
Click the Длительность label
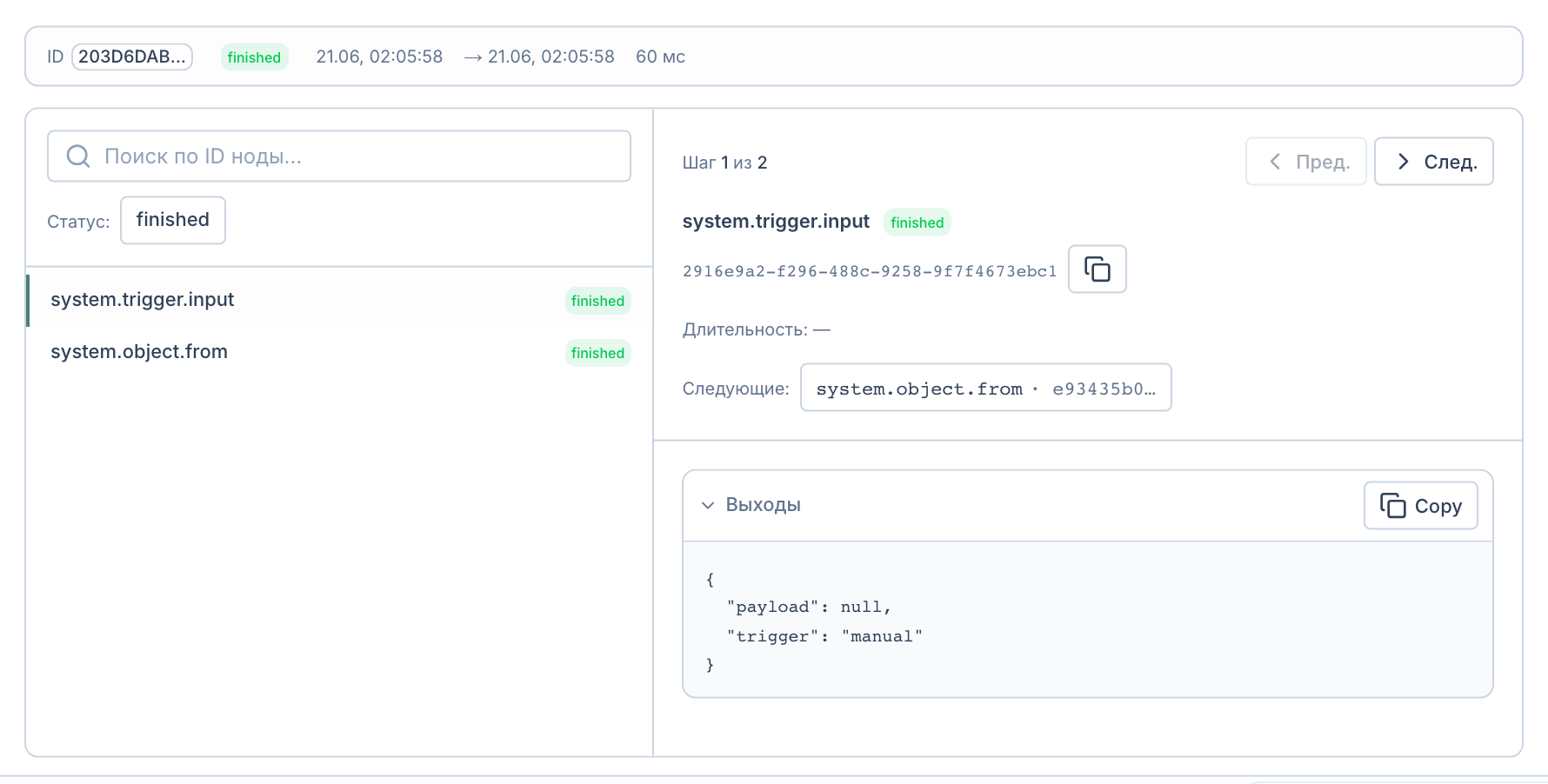745,329
